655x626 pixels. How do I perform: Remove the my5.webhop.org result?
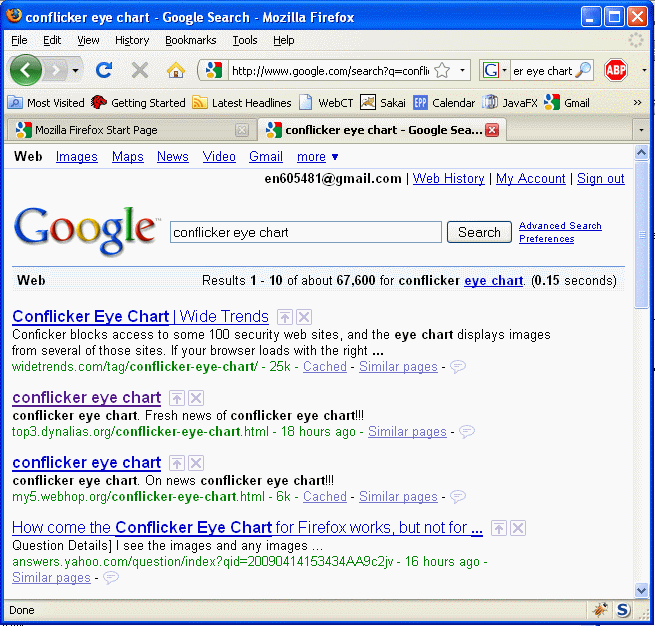tap(195, 463)
